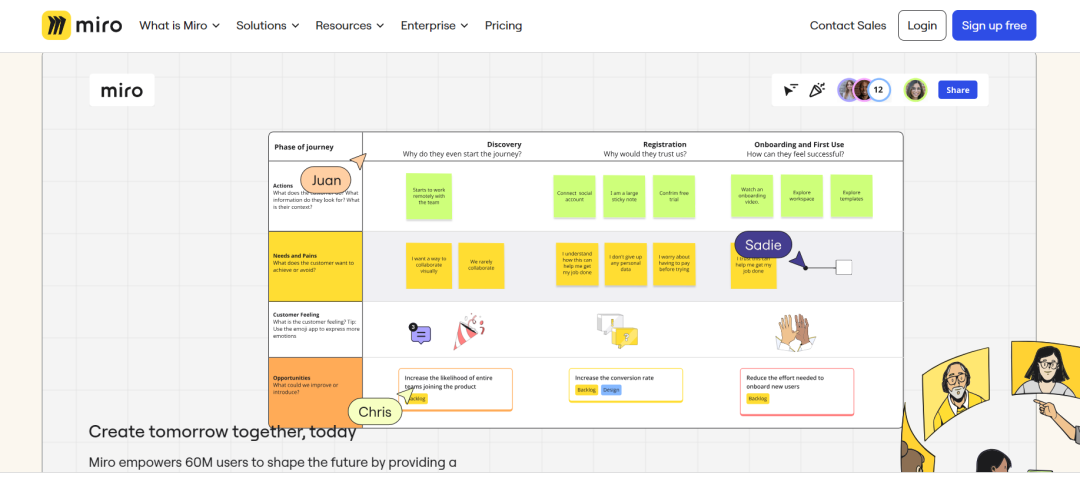1080x478 pixels.
Task: Select the Chris cursor label
Action: pos(375,412)
